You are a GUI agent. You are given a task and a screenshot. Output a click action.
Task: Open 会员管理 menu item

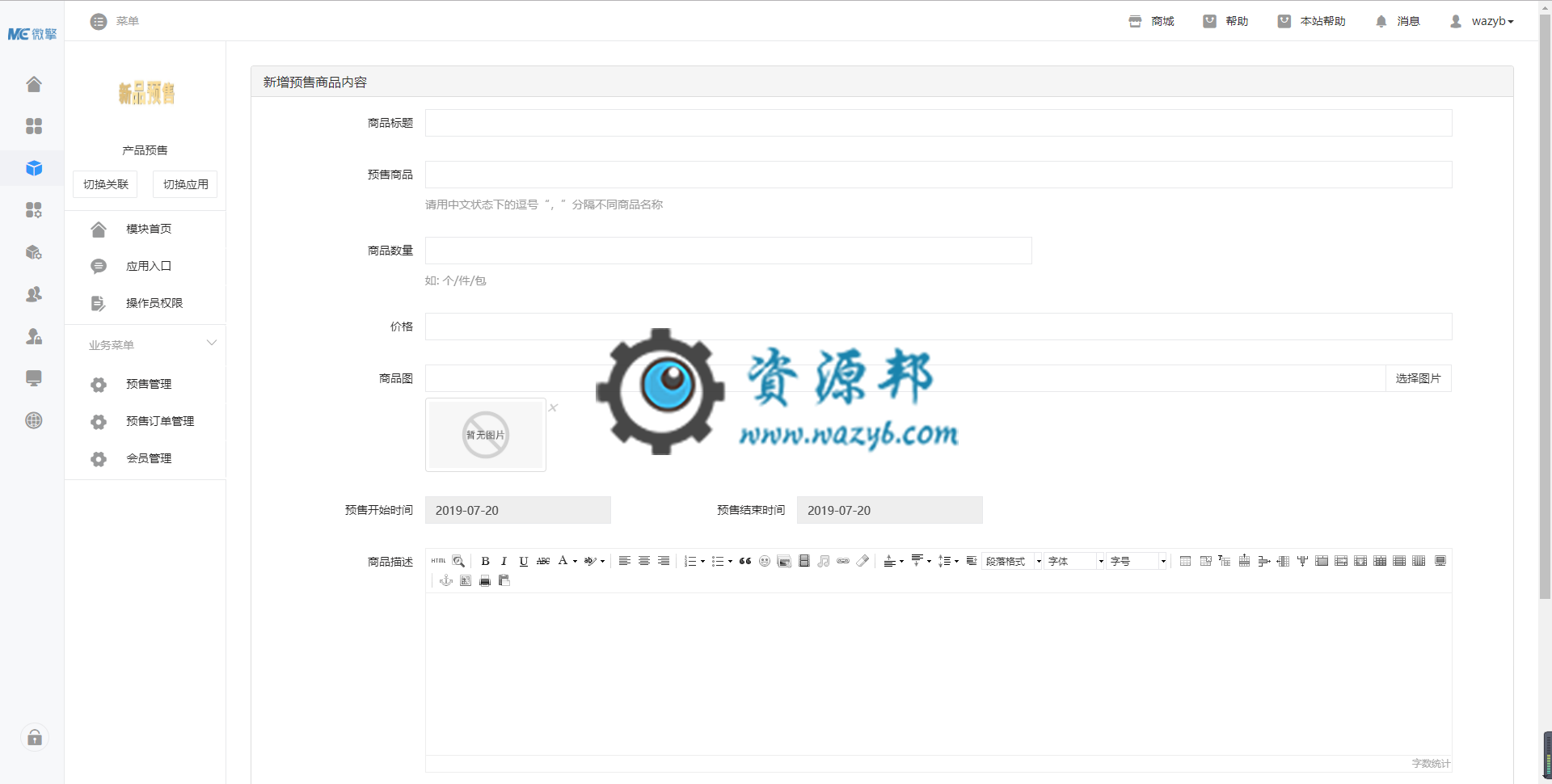pos(149,458)
